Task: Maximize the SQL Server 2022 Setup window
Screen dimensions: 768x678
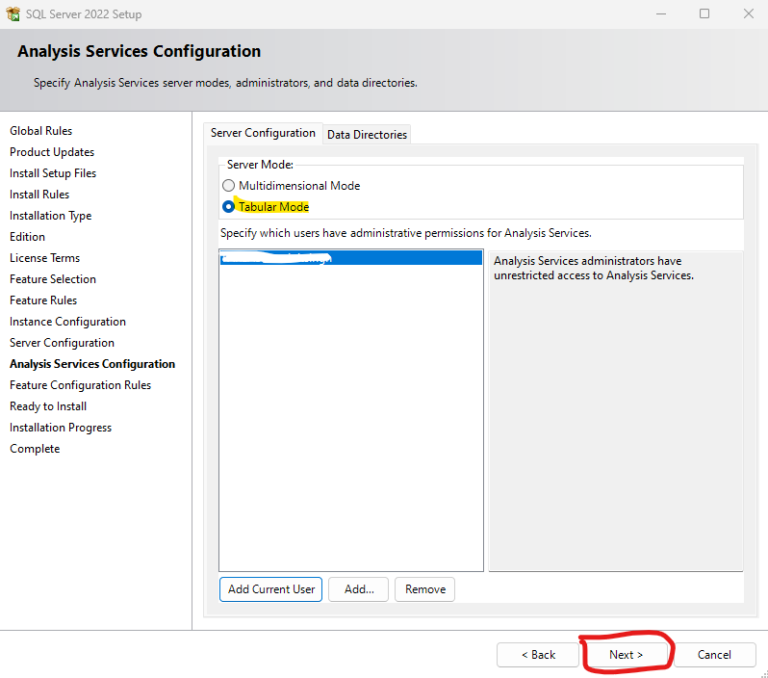Action: click(x=704, y=14)
